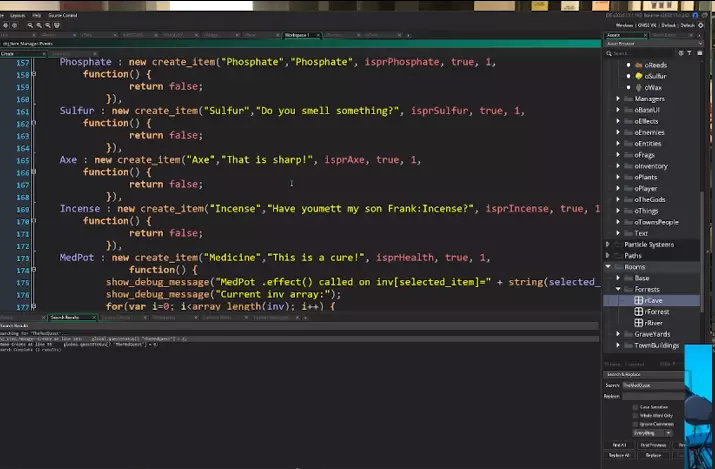This screenshot has height=469, width=715.
Task: Select the oTownsPeople folder
Action: pyautogui.click(x=656, y=222)
